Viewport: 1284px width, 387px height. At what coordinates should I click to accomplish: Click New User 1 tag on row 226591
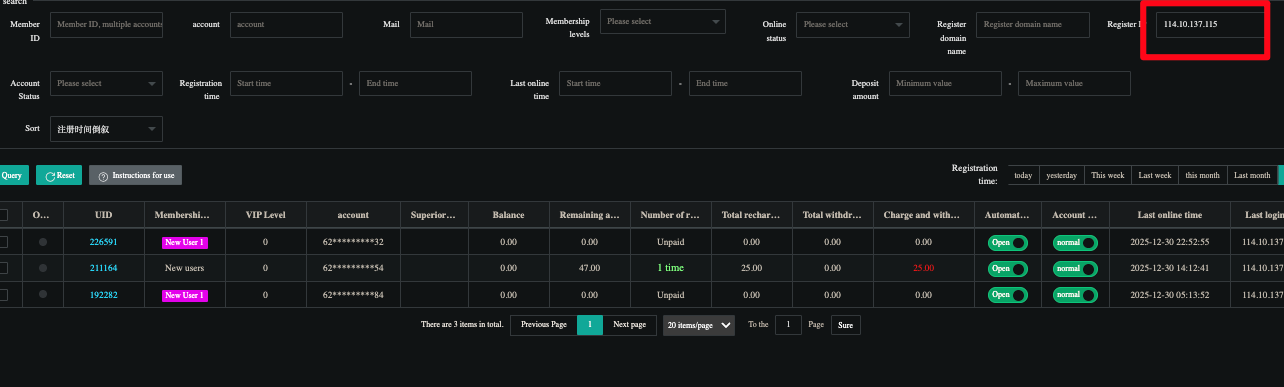click(x=185, y=242)
